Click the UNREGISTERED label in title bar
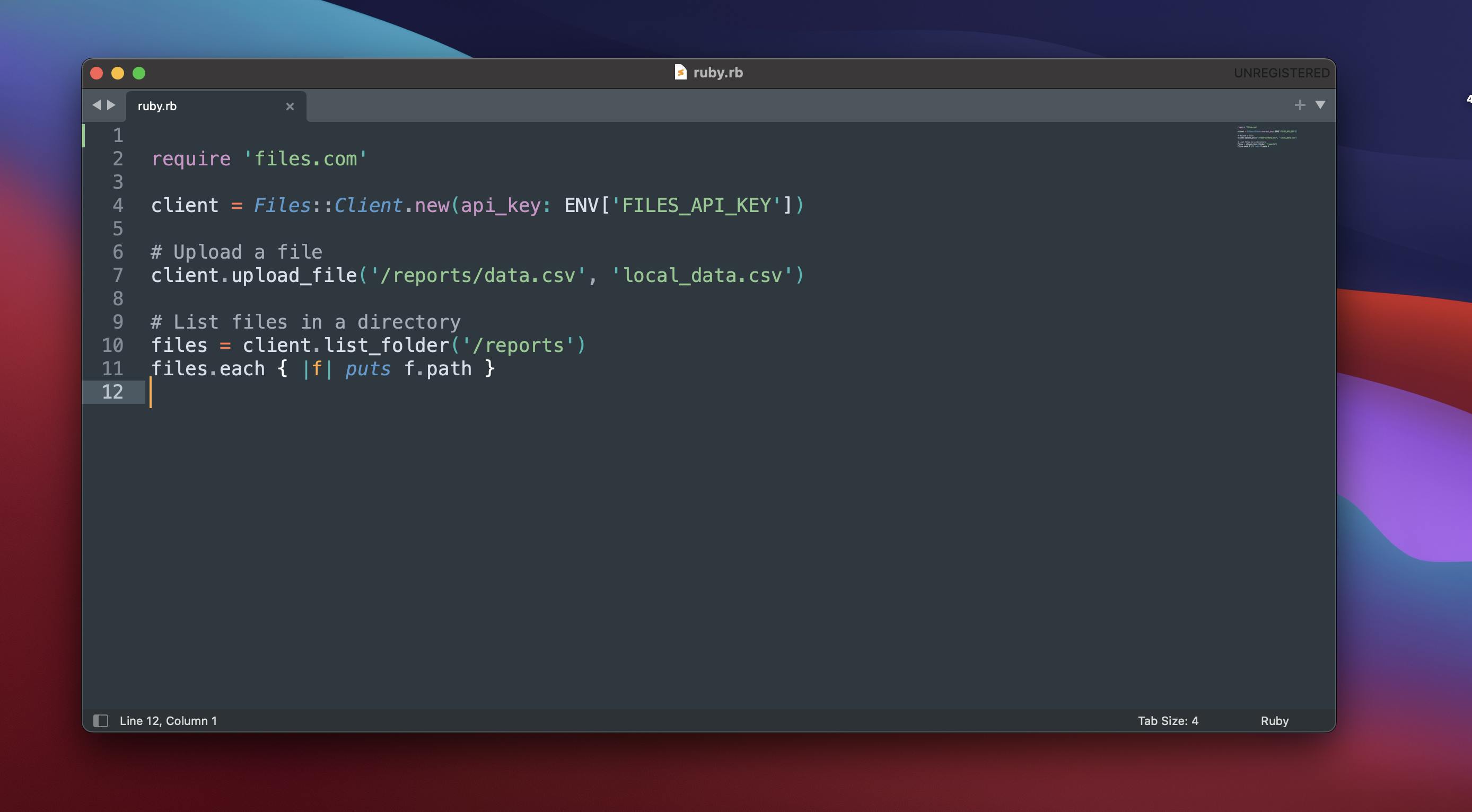Viewport: 1472px width, 812px height. pyautogui.click(x=1281, y=73)
